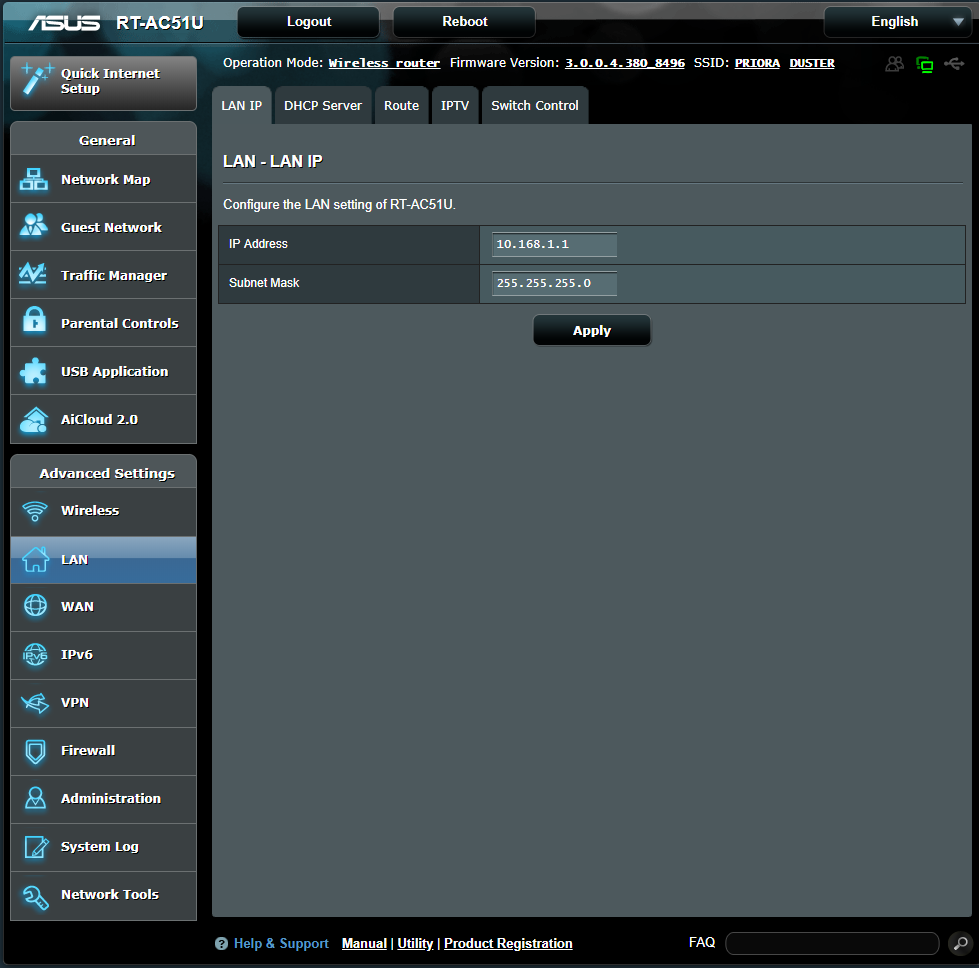Open the Firewall menu item

104,751
